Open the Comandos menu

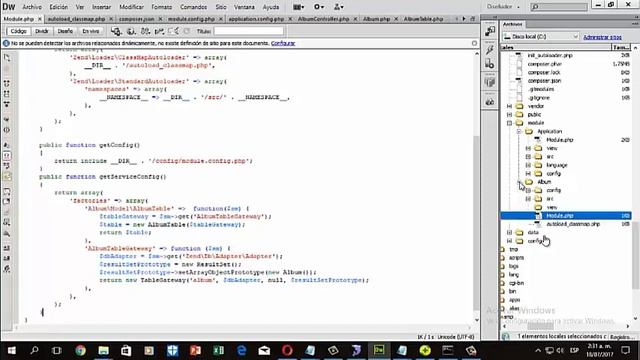coord(193,7)
